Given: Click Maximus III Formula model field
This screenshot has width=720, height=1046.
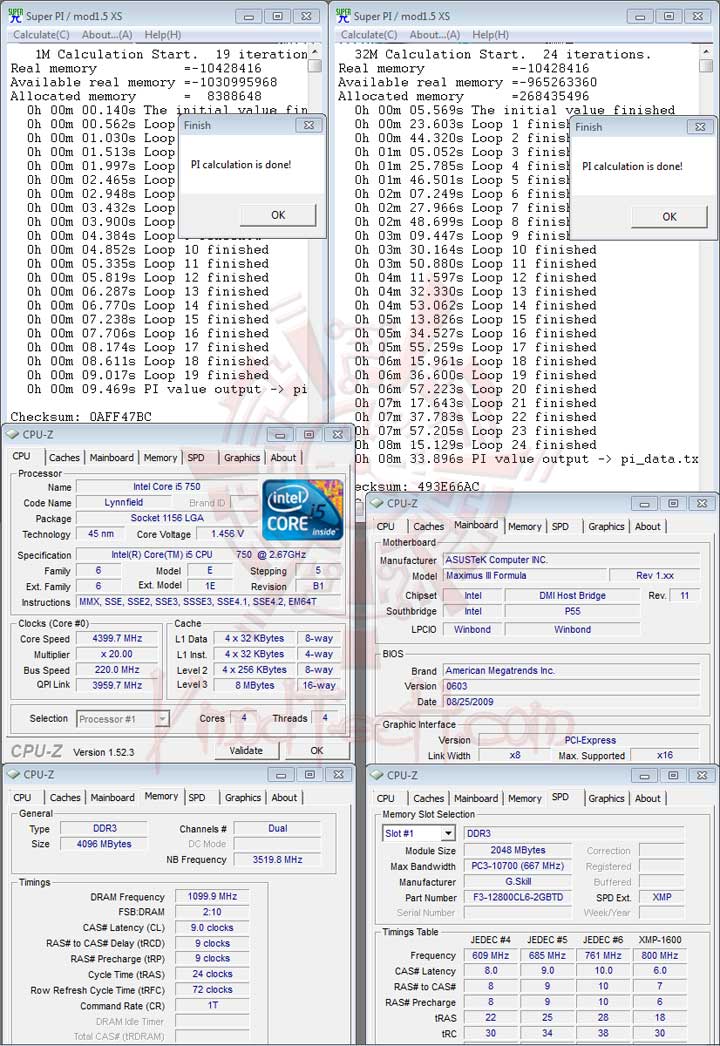Looking at the screenshot, I should (x=525, y=575).
